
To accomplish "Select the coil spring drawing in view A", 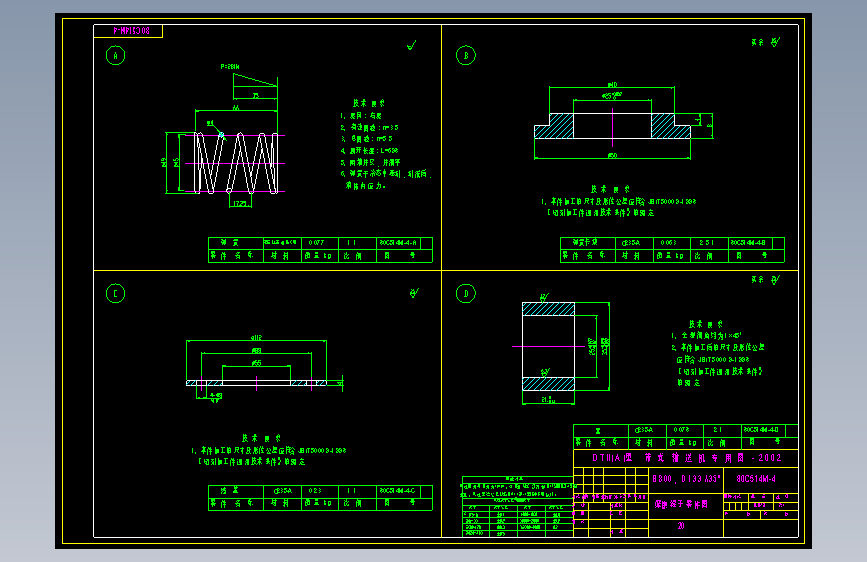I will click(x=236, y=163).
